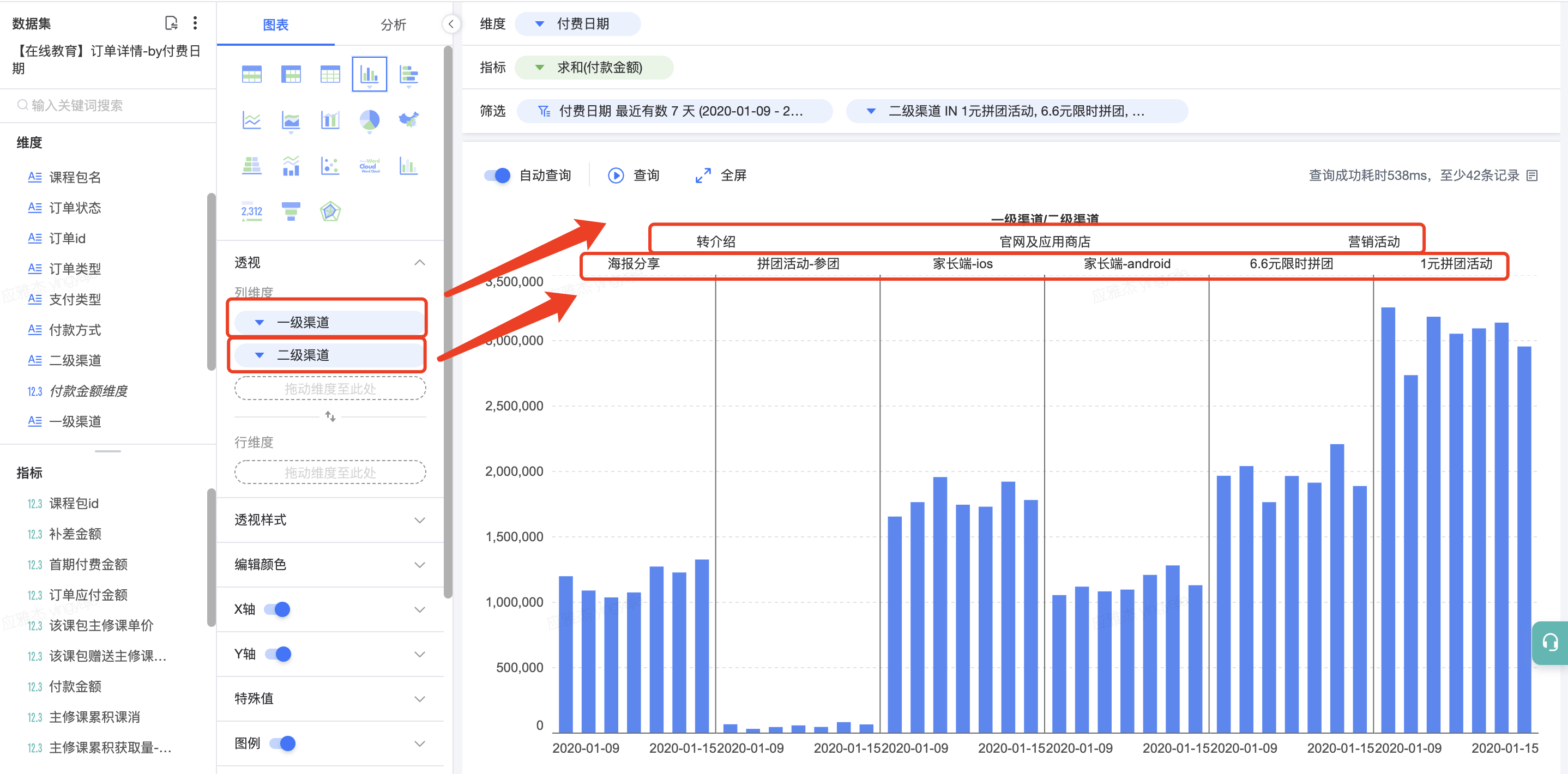Click the keyword search input field
The height and width of the screenshot is (774, 1568).
pyautogui.click(x=108, y=105)
